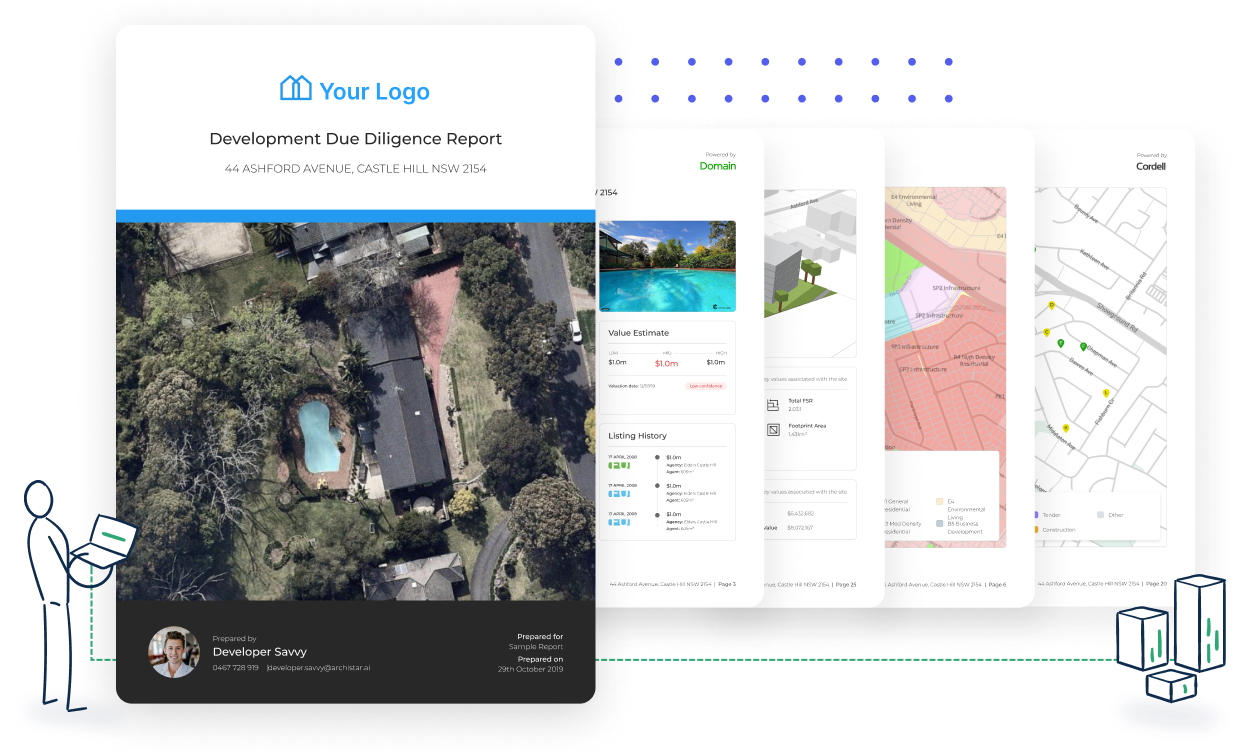Click the green agency logo in Listing History
This screenshot has height=753, width=1251.
[x=619, y=465]
